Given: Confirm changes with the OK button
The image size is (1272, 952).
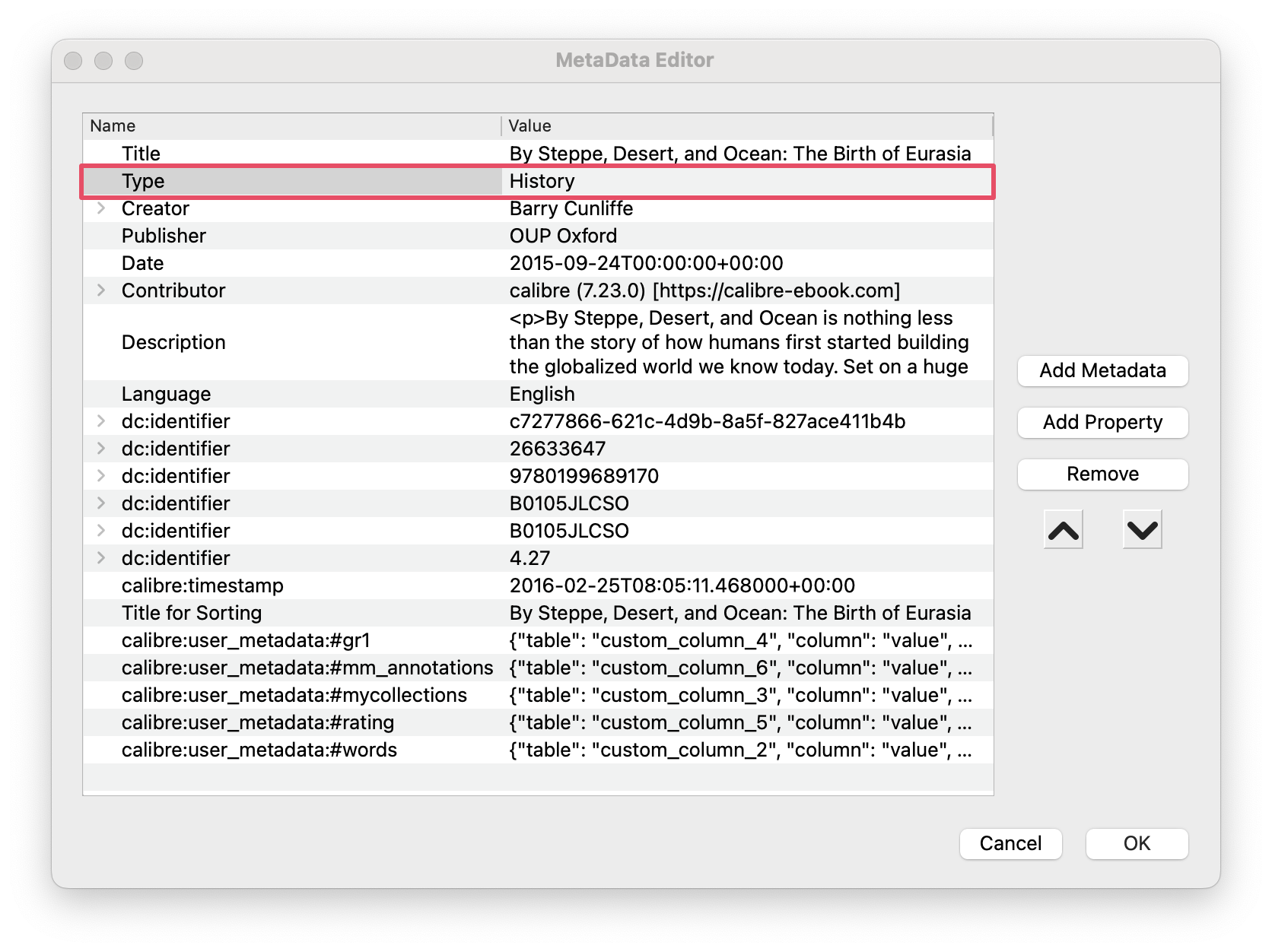Looking at the screenshot, I should (x=1137, y=843).
